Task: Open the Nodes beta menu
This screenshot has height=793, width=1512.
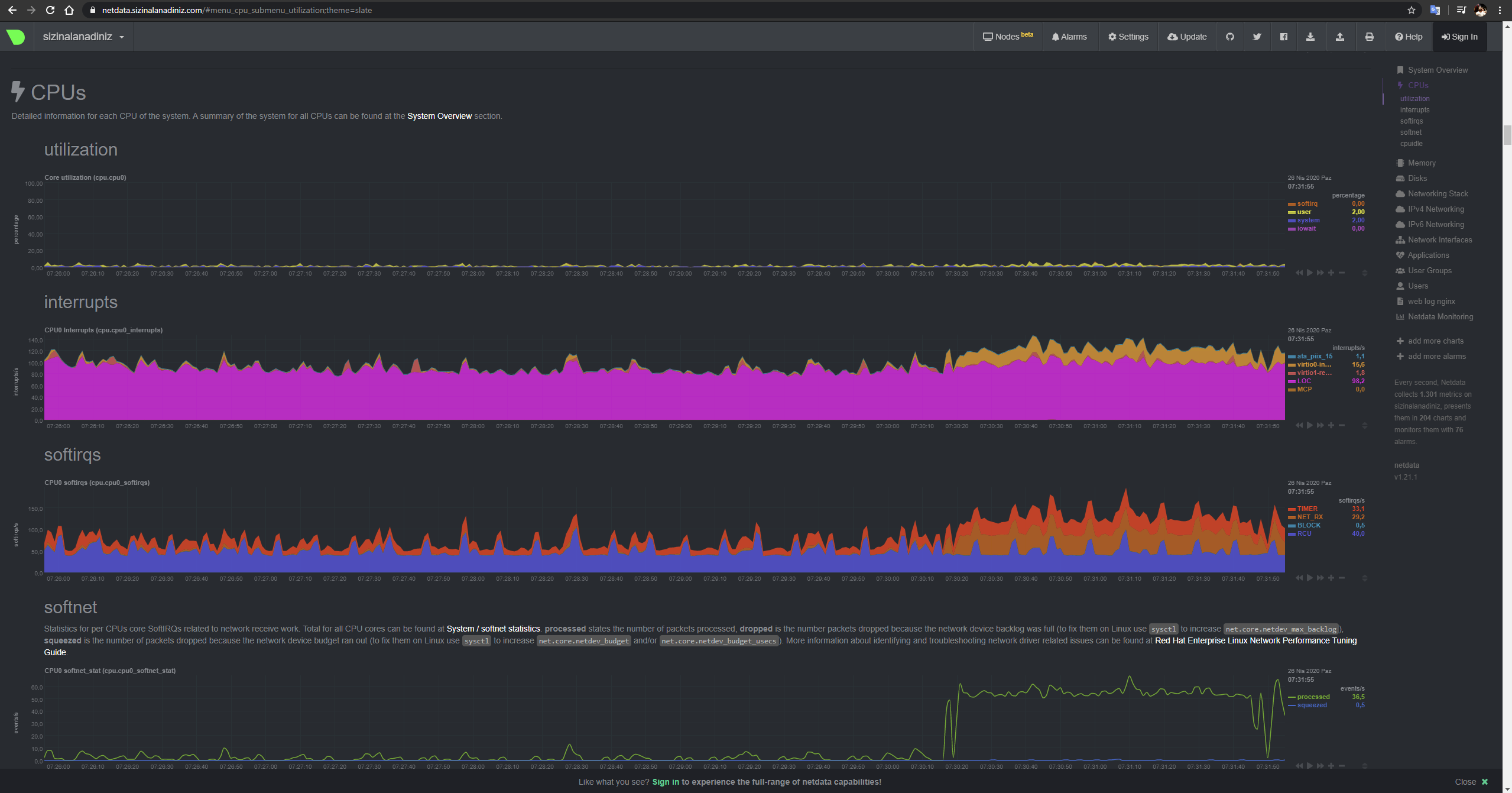Action: click(x=1008, y=37)
